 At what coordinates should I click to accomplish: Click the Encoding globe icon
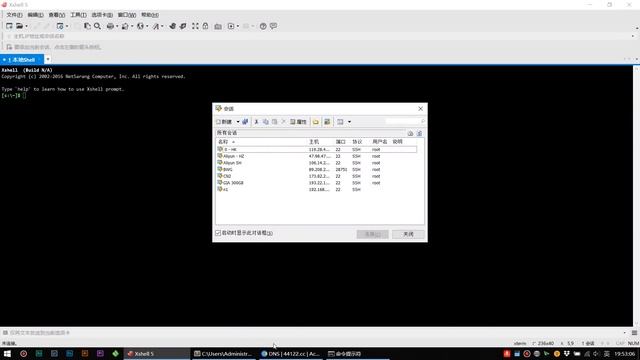tap(140, 26)
